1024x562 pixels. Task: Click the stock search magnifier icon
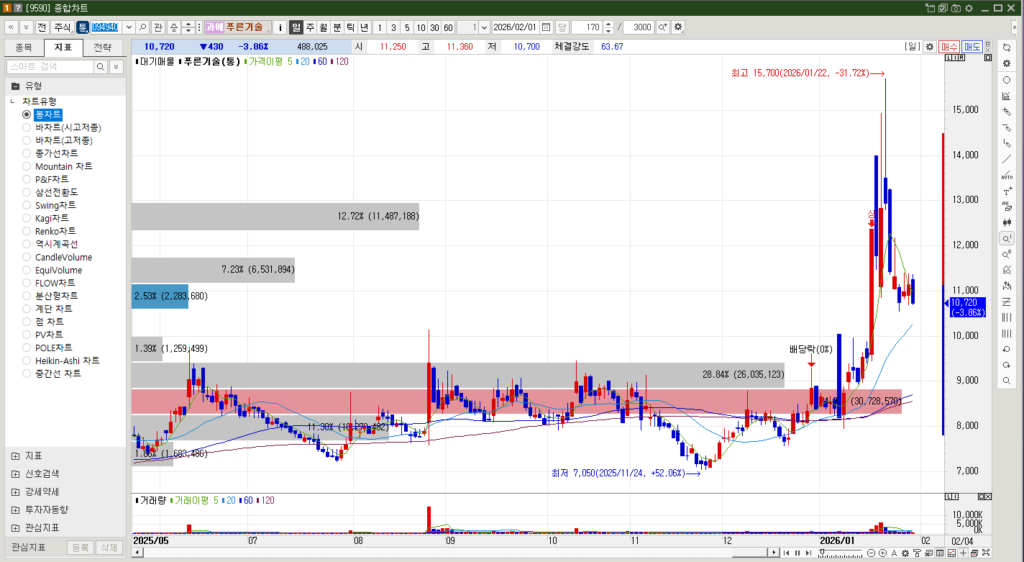[143, 27]
